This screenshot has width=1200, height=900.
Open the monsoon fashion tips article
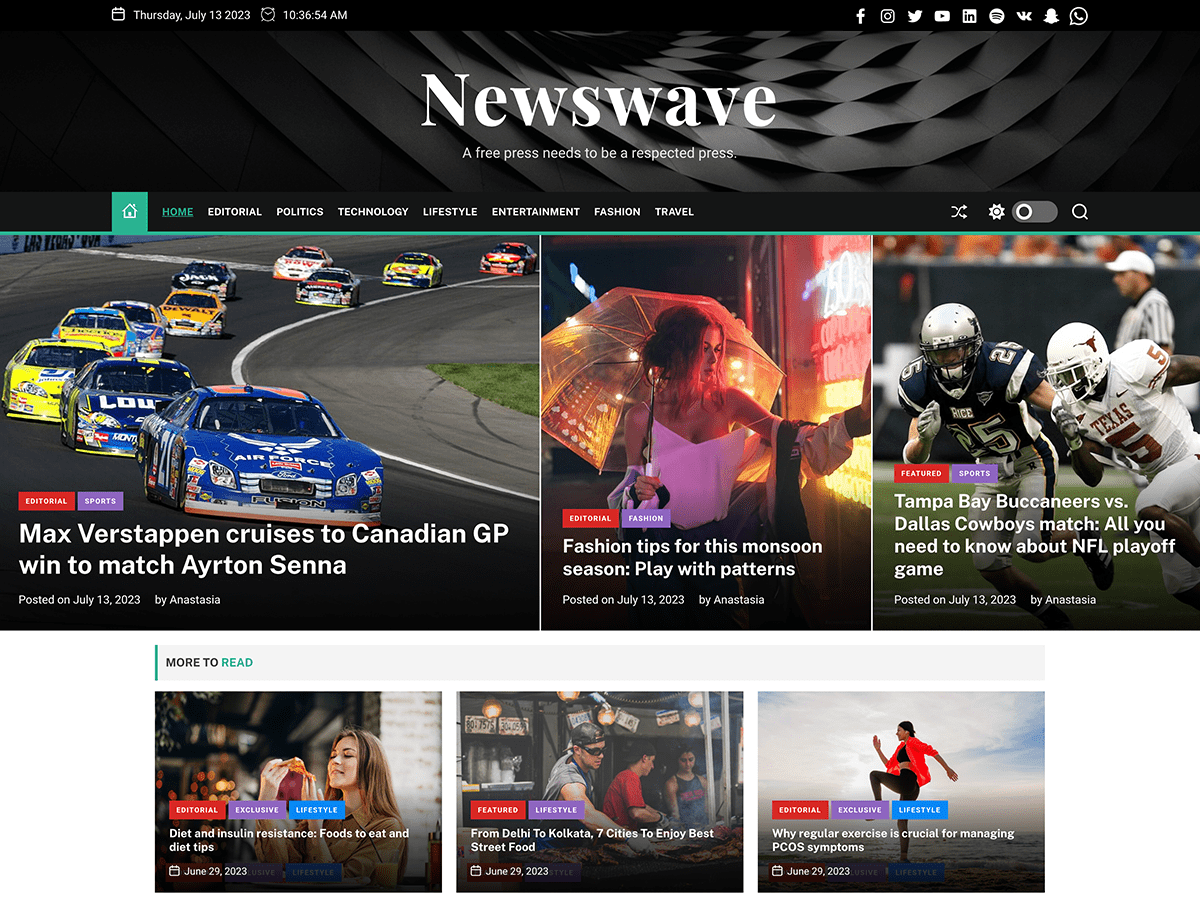coord(692,558)
